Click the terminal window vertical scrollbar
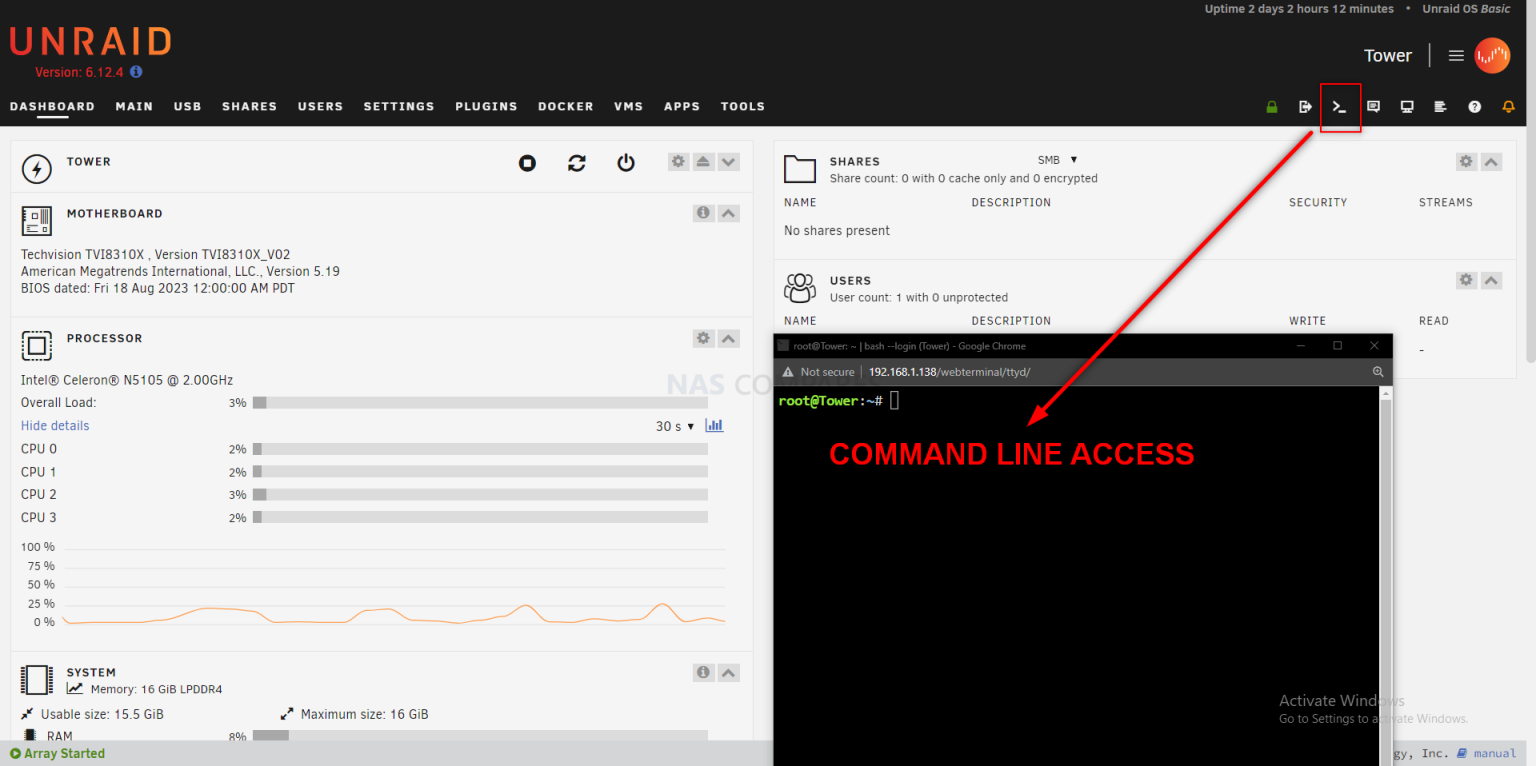The image size is (1536, 766). 1386,576
